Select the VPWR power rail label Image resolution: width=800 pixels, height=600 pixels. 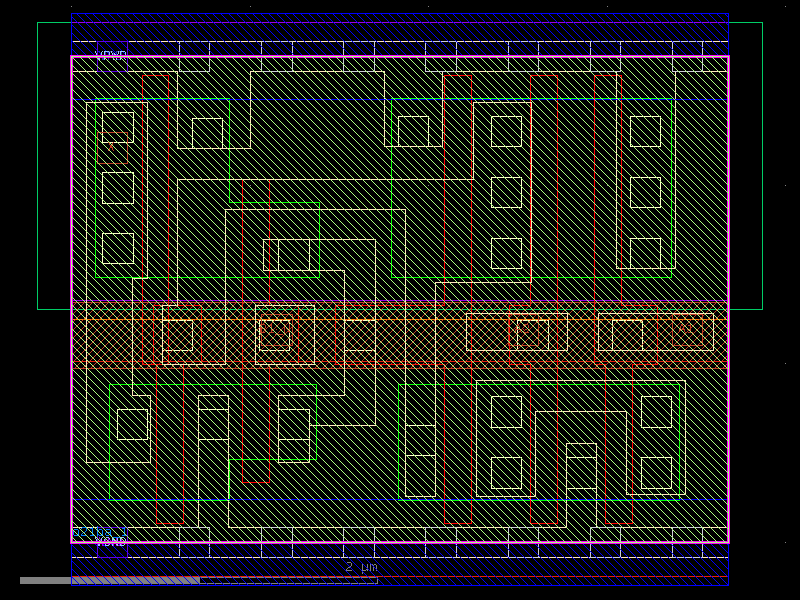(x=110, y=53)
